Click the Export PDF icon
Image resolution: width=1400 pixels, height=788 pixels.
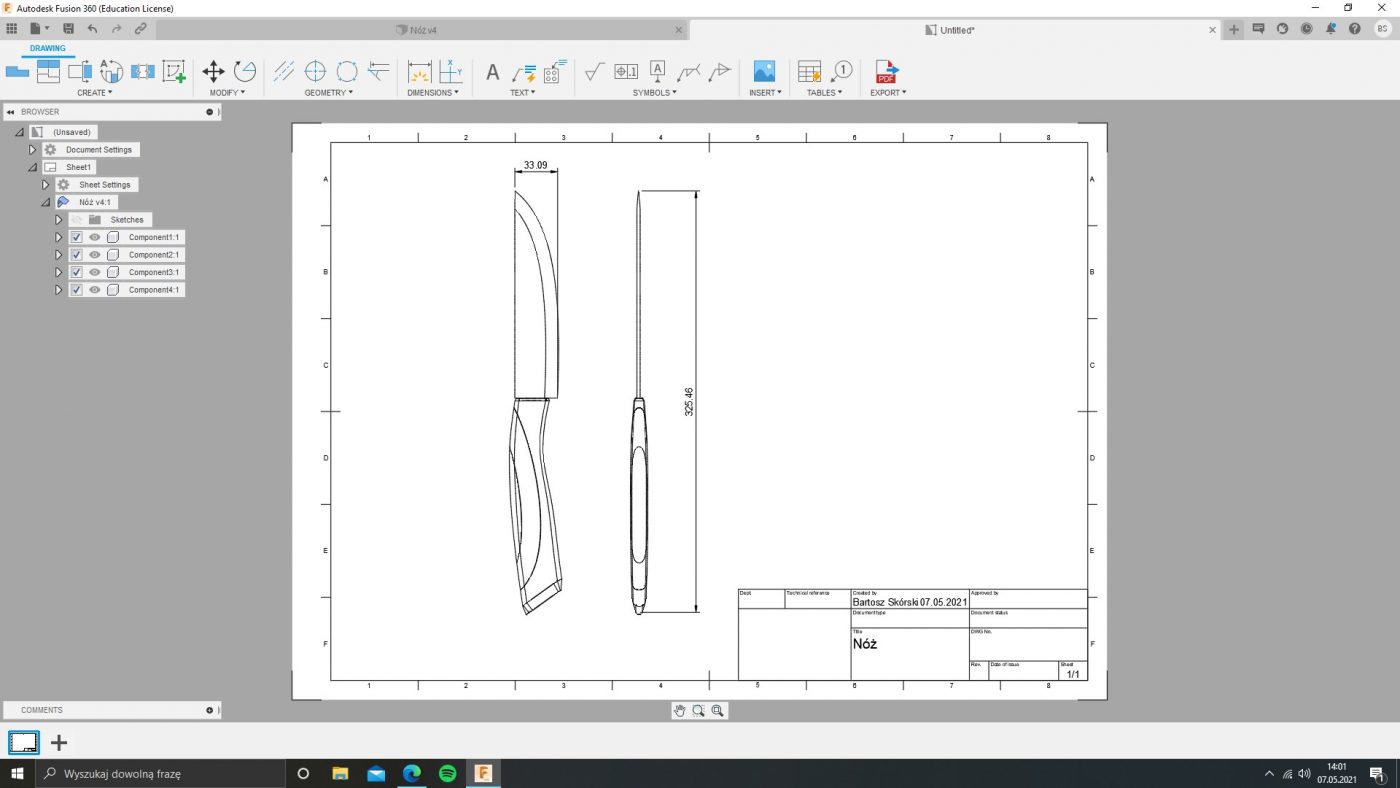tap(886, 71)
